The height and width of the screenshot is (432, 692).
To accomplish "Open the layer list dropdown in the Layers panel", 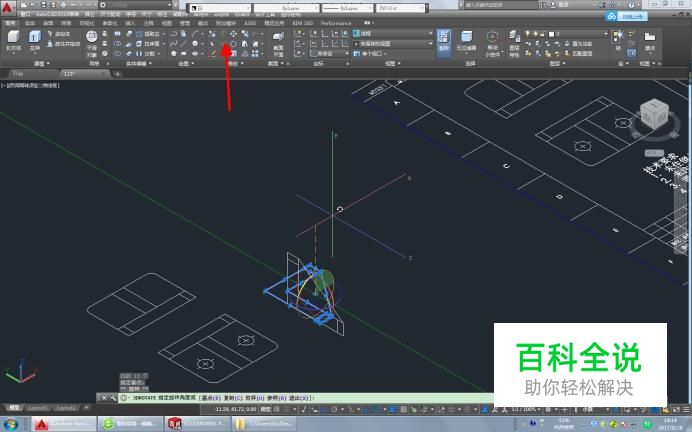I will coord(566,34).
